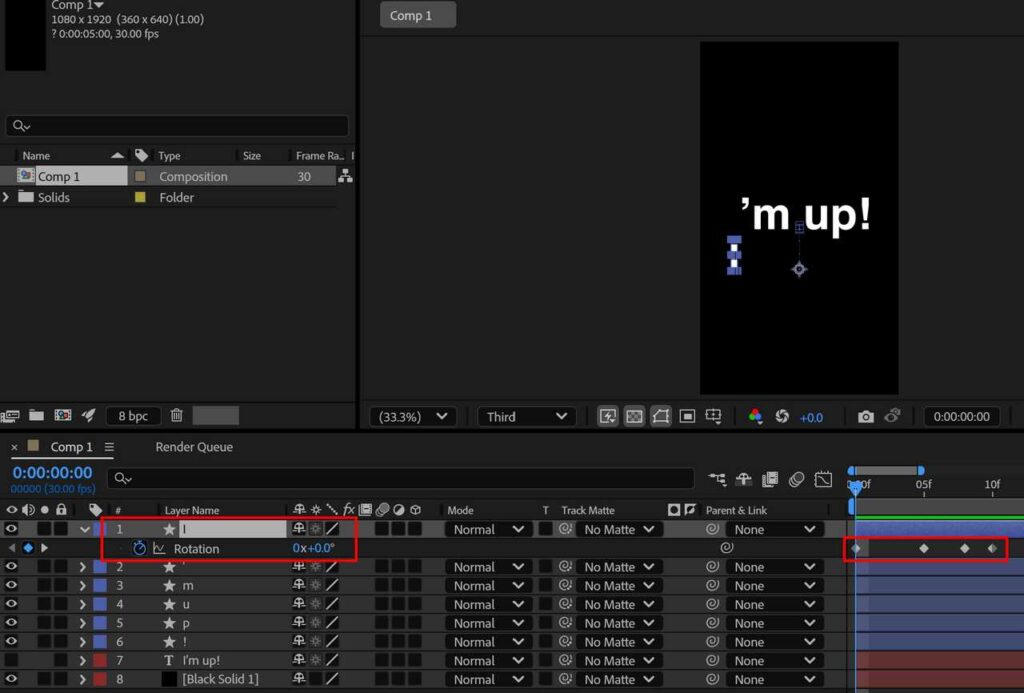
Task: Open the Mode dropdown for layer u
Action: click(488, 604)
